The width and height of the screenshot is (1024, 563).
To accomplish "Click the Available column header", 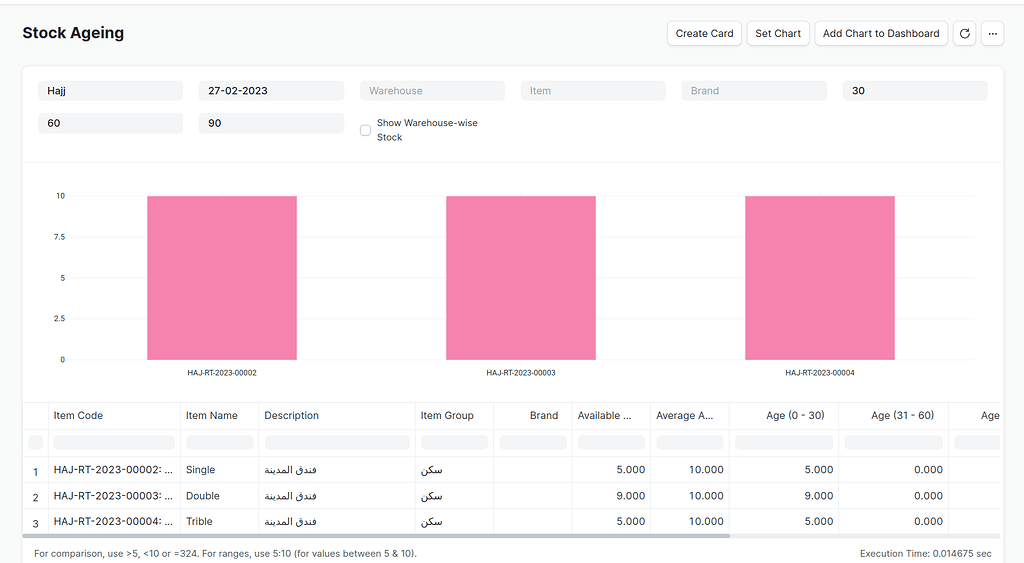I will (611, 415).
